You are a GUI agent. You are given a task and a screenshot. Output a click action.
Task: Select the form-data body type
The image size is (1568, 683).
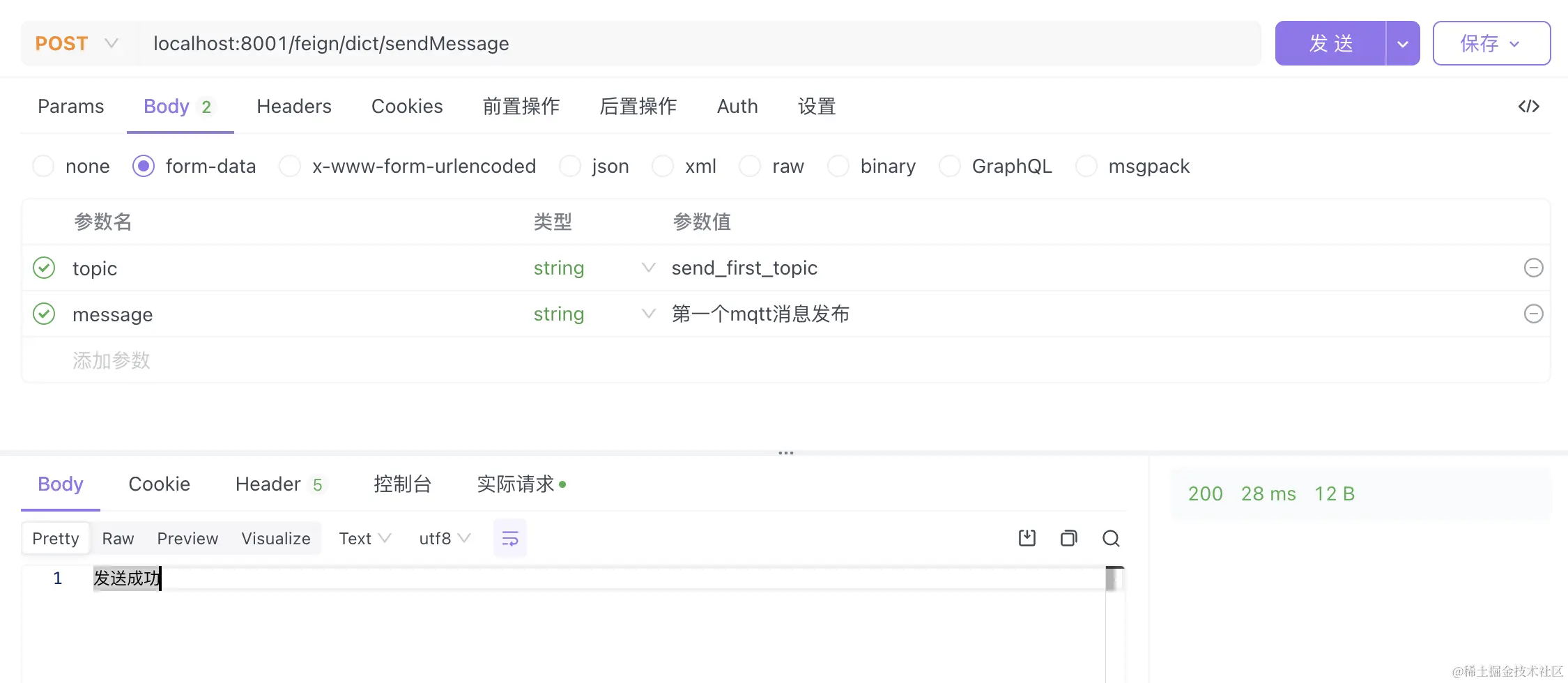[x=144, y=166]
